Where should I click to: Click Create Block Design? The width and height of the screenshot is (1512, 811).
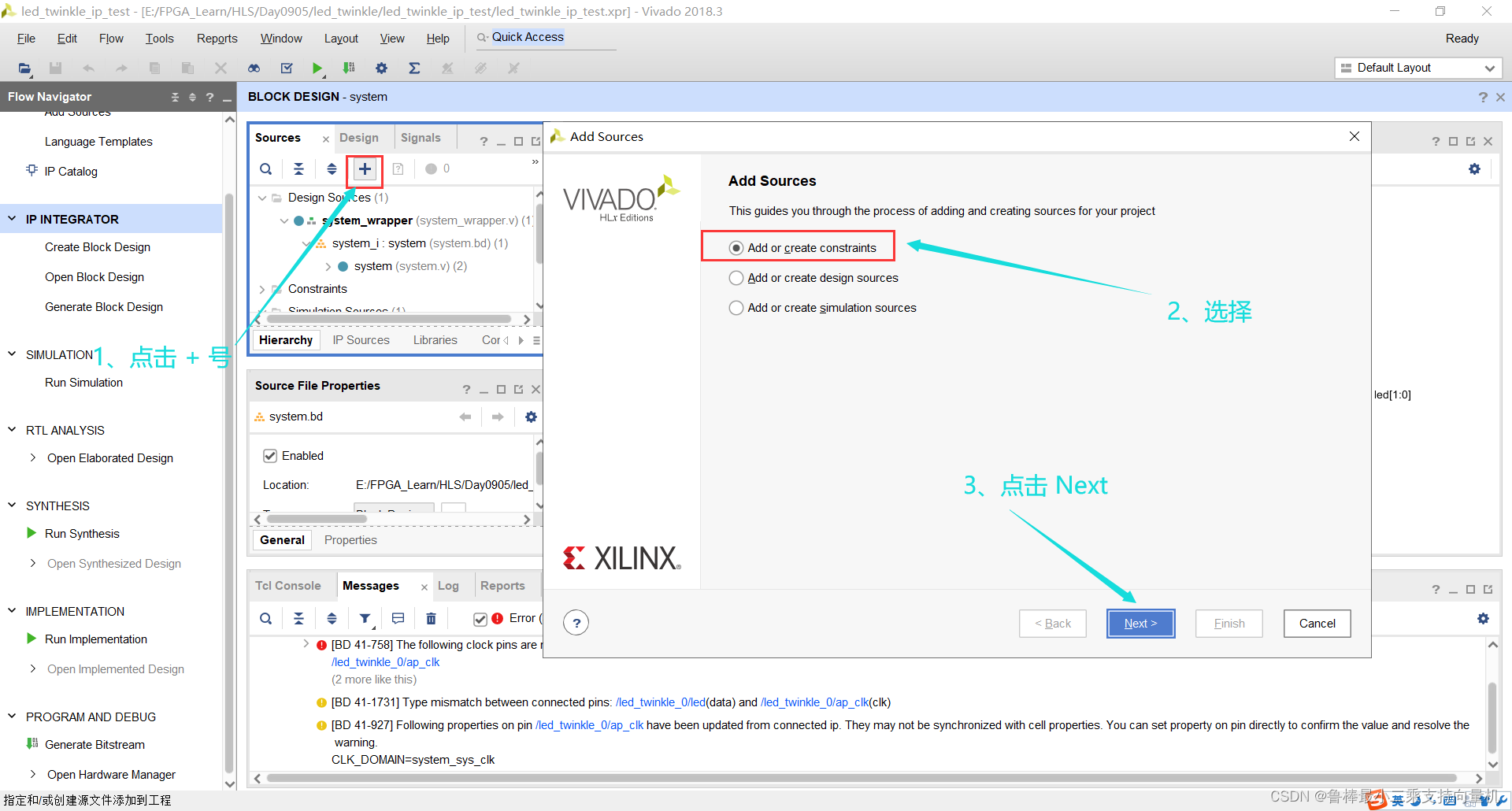pyautogui.click(x=98, y=246)
